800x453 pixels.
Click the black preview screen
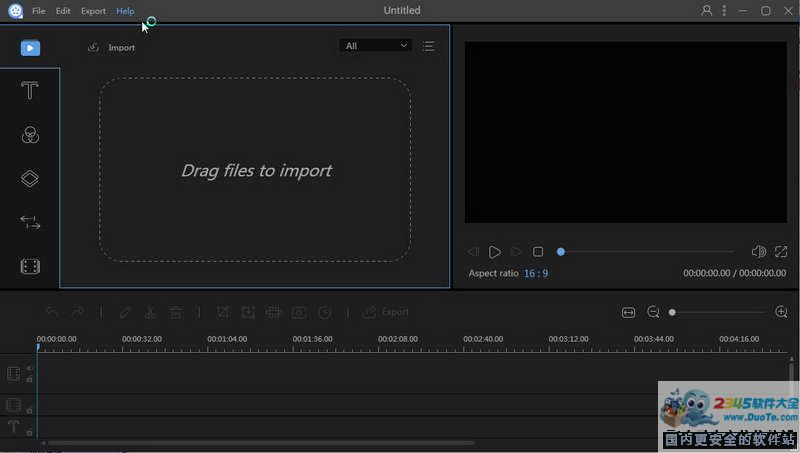tap(626, 133)
